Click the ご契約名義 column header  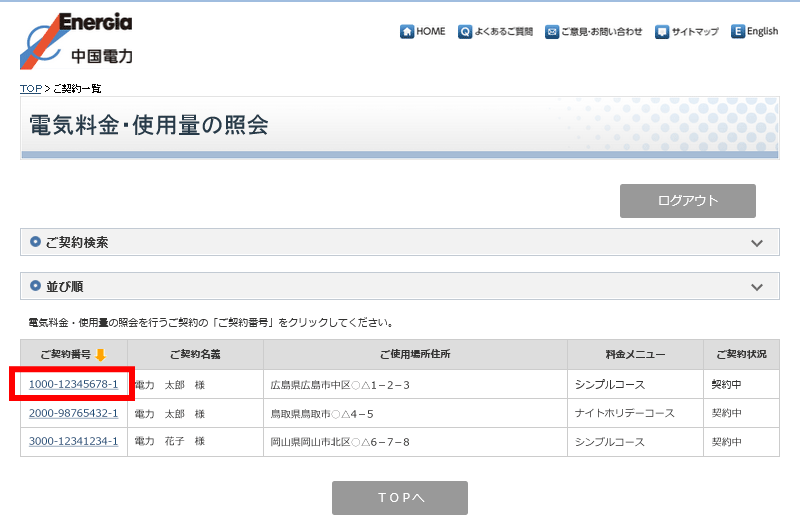click(195, 355)
